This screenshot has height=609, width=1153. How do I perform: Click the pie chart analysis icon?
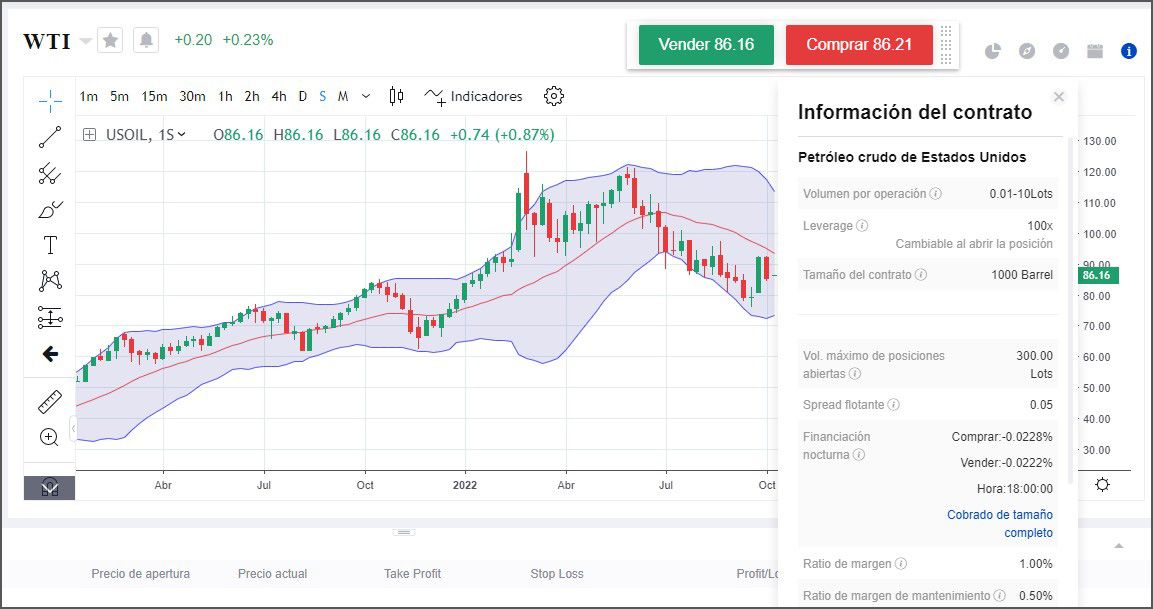click(992, 50)
